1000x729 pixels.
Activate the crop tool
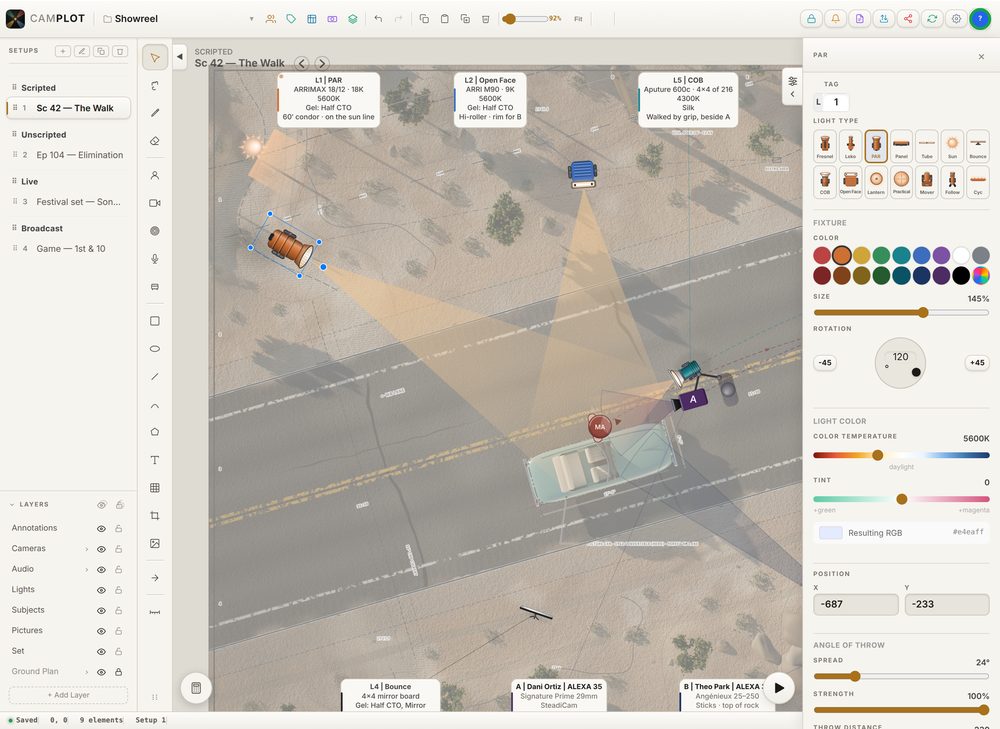(x=155, y=515)
